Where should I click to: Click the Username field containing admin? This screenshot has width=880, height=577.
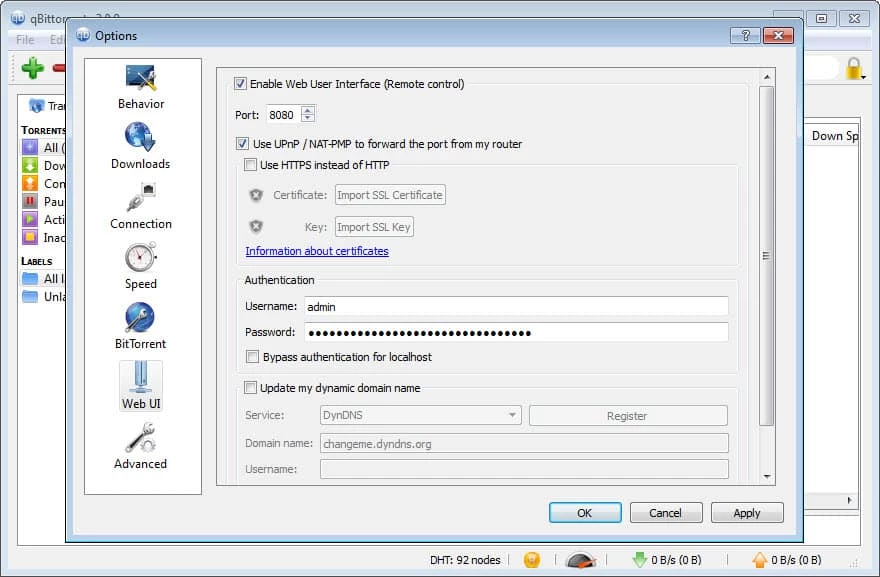[x=516, y=307]
